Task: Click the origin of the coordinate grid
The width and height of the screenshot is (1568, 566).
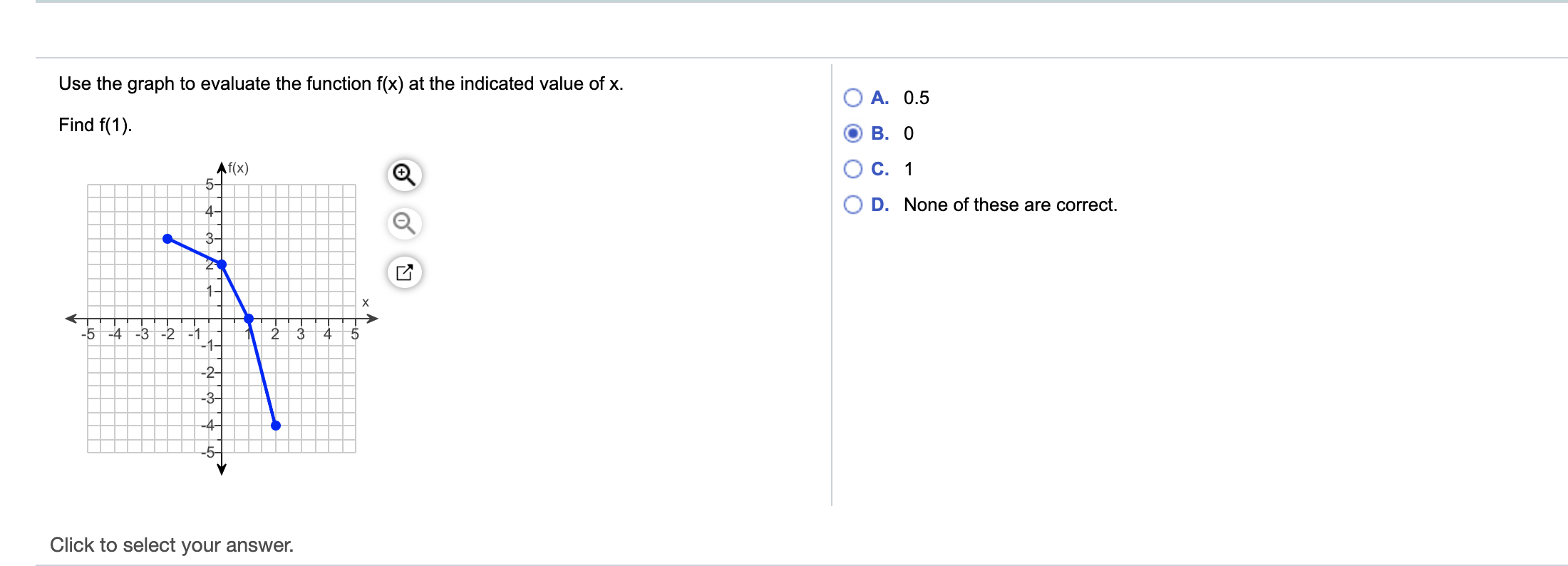Action: pos(222,320)
